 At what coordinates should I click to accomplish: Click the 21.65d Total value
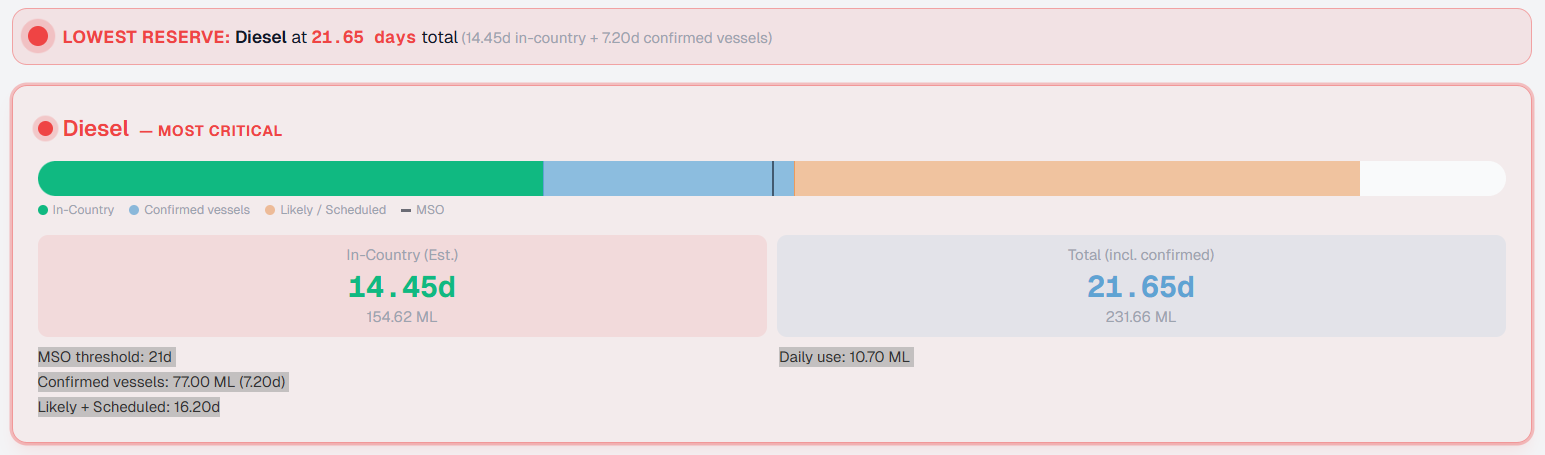click(x=1141, y=287)
